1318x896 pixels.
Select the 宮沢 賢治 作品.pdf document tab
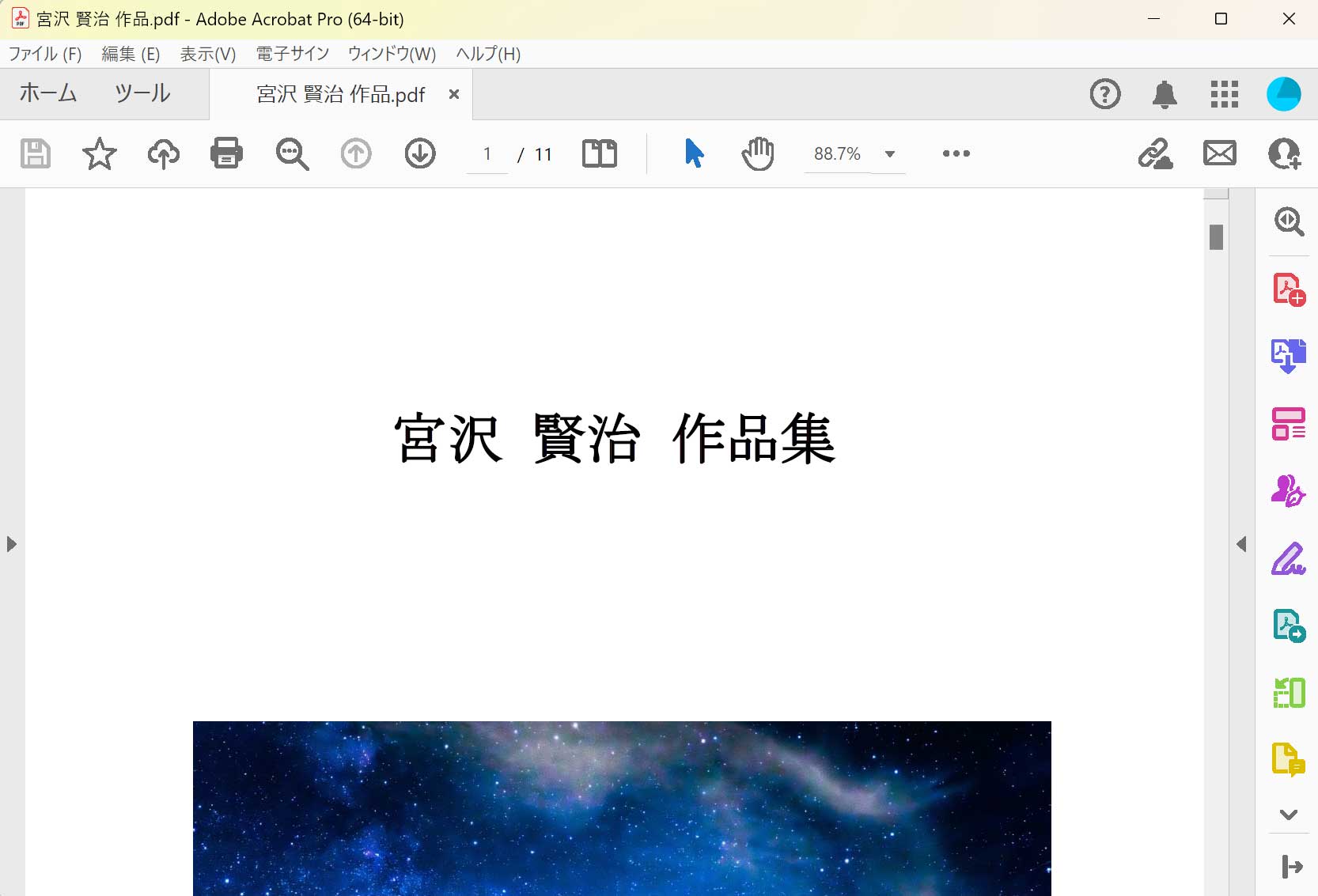point(341,94)
